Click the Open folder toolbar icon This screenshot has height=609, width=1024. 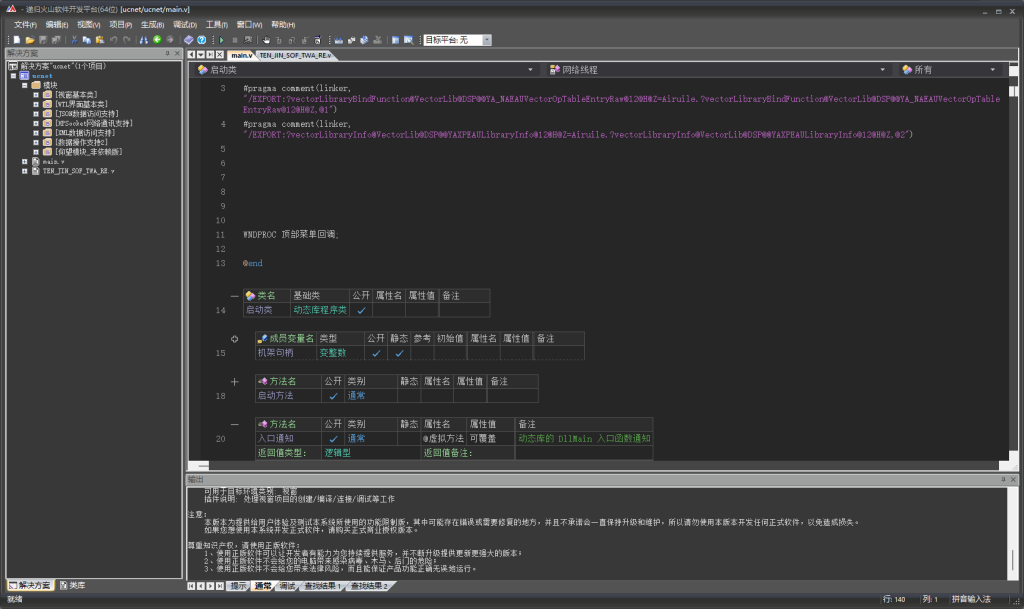coord(30,40)
